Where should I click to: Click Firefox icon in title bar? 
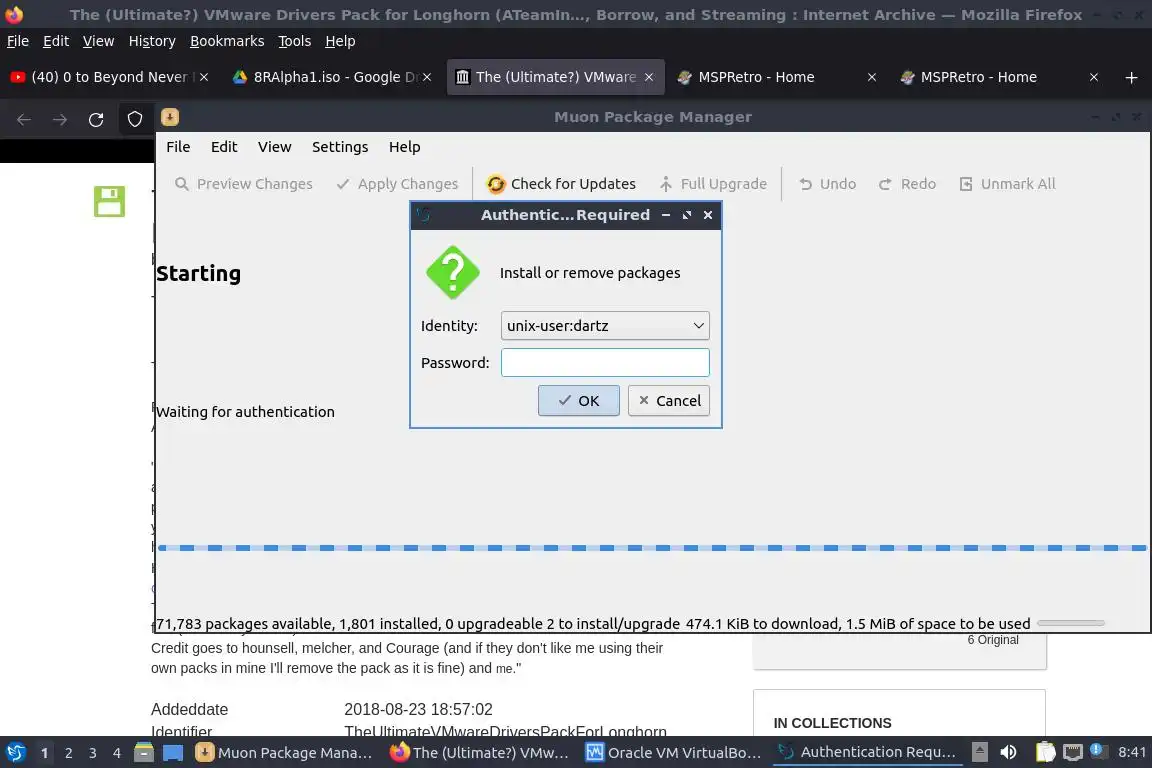(x=14, y=15)
